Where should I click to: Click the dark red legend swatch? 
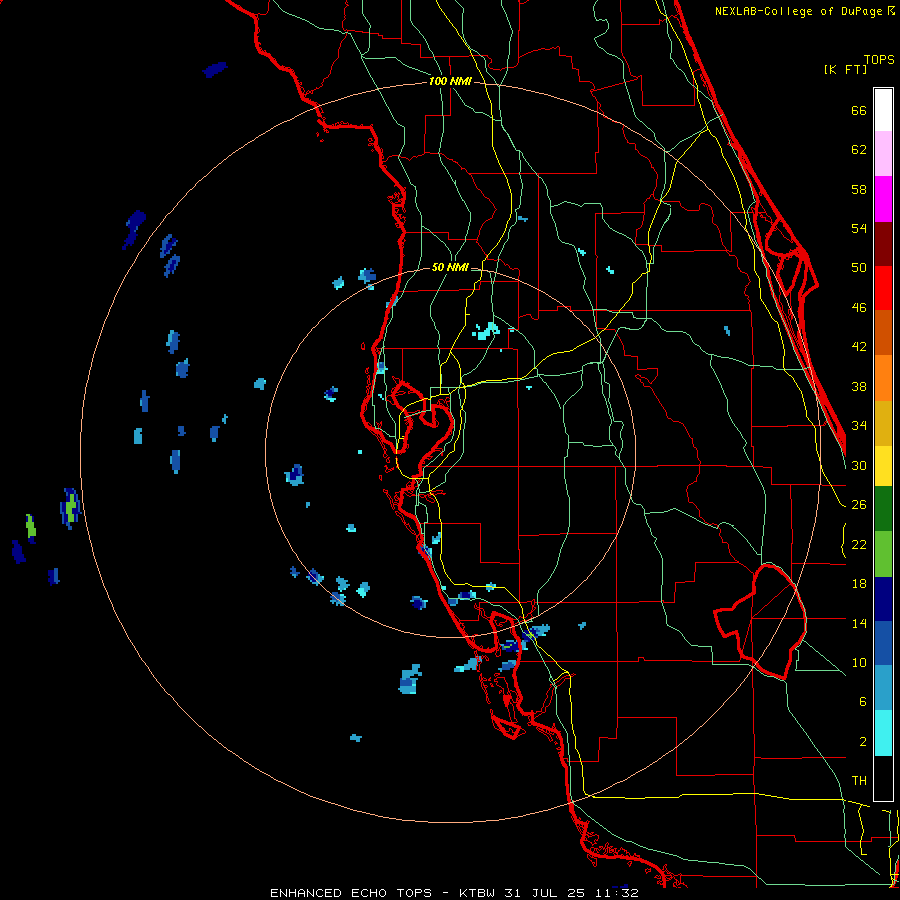(883, 244)
